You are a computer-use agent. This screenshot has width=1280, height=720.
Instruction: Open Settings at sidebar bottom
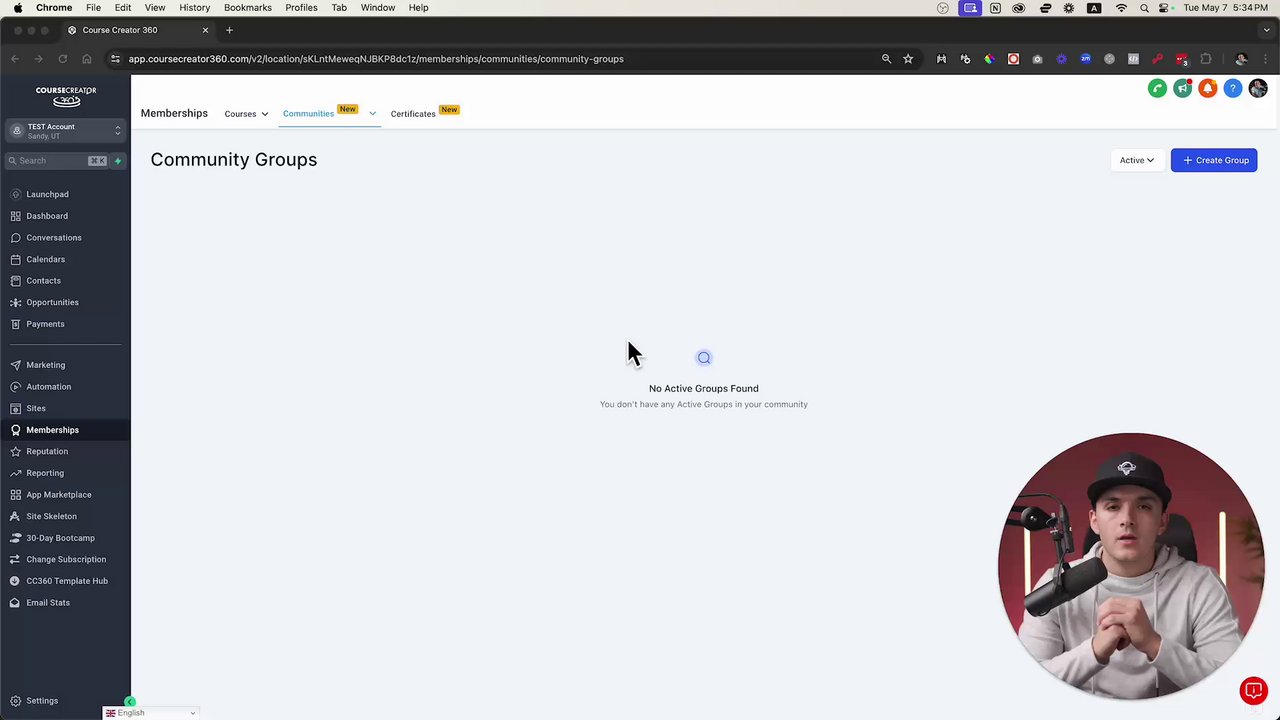[42, 701]
